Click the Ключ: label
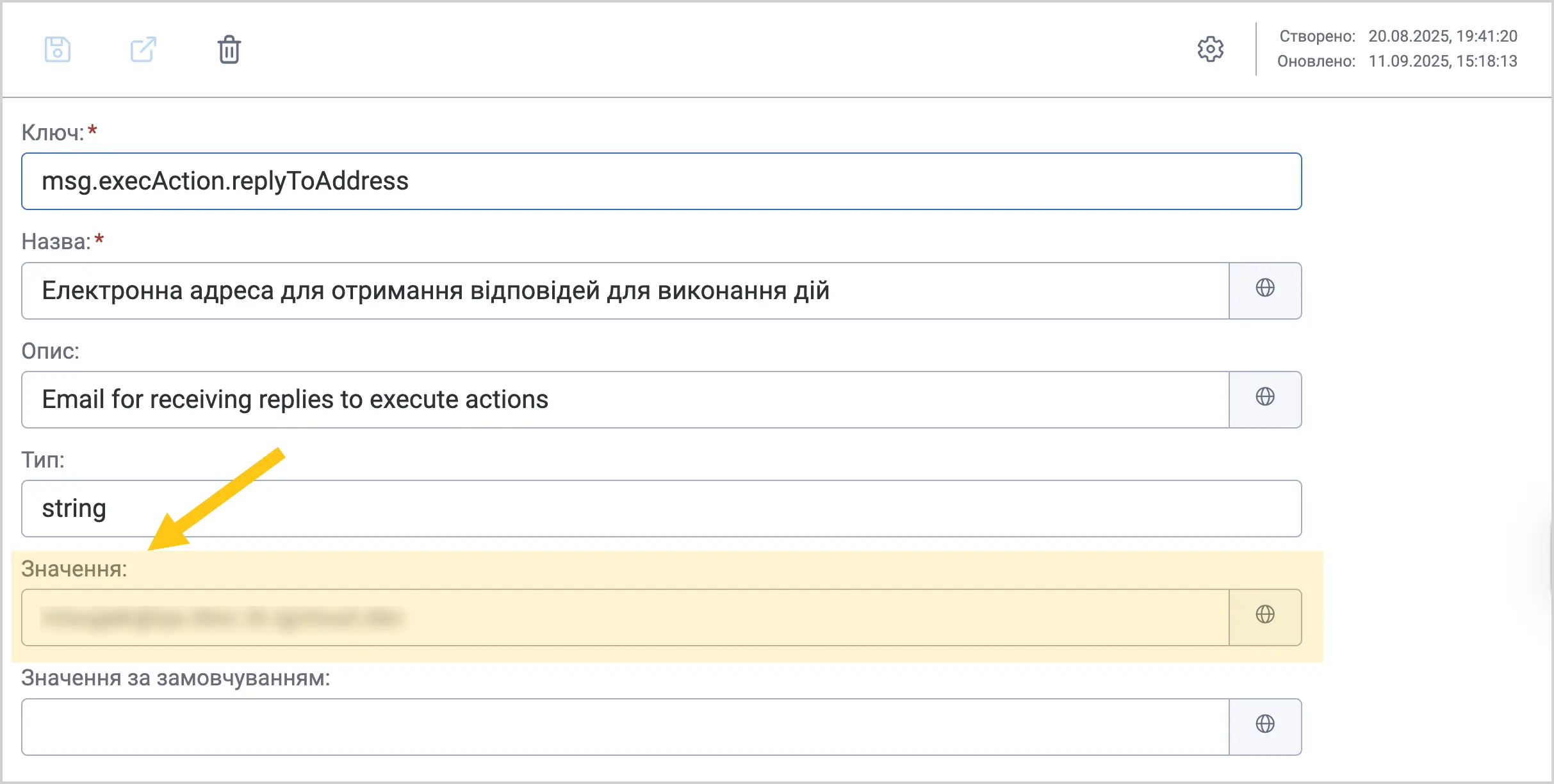The width and height of the screenshot is (1554, 784). point(53,133)
